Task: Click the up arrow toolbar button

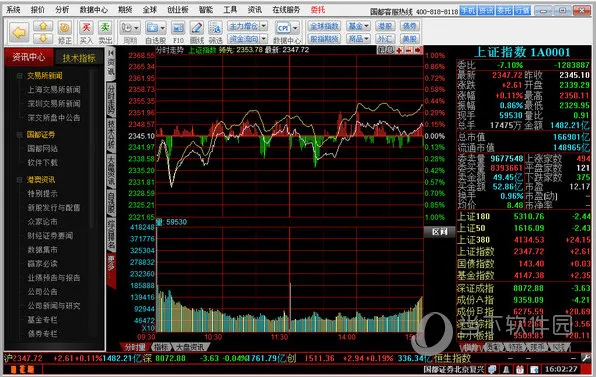Action: pos(43,26)
